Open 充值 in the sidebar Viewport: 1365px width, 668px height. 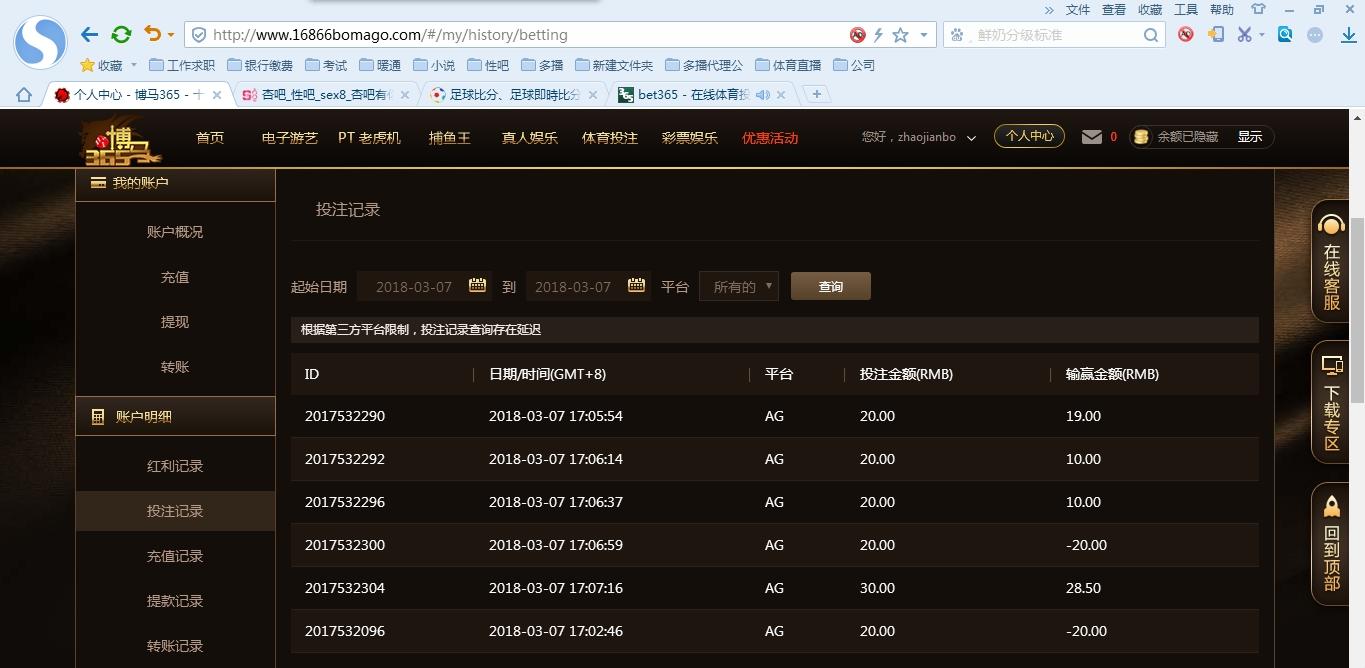(175, 277)
